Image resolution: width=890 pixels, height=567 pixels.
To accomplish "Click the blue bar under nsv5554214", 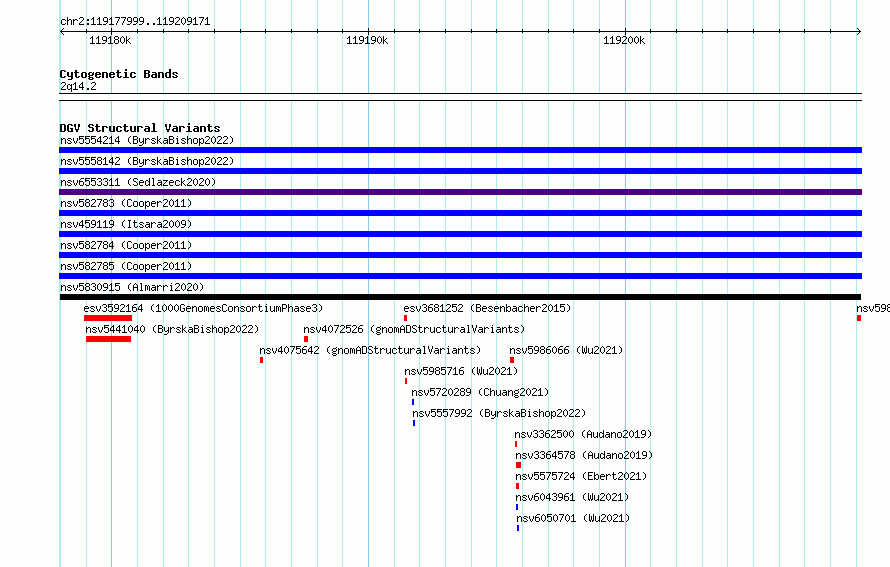I will (x=460, y=150).
